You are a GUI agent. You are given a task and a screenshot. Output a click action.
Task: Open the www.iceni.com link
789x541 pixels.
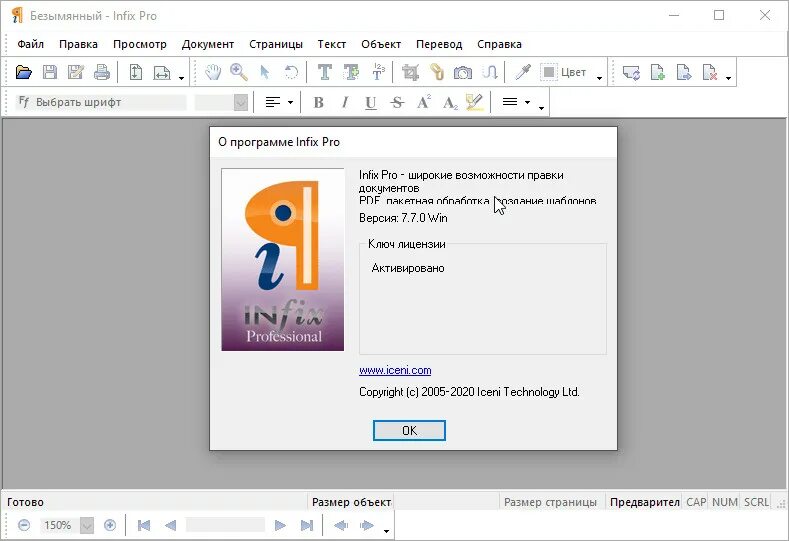tap(395, 370)
